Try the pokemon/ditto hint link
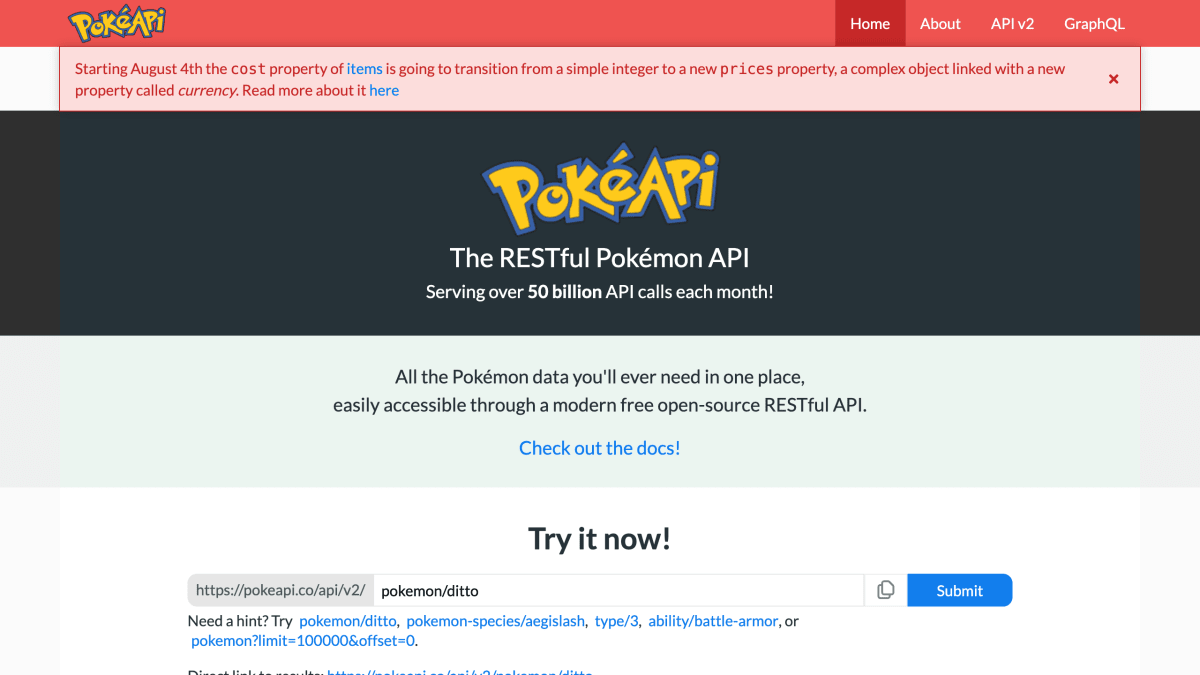 point(348,621)
